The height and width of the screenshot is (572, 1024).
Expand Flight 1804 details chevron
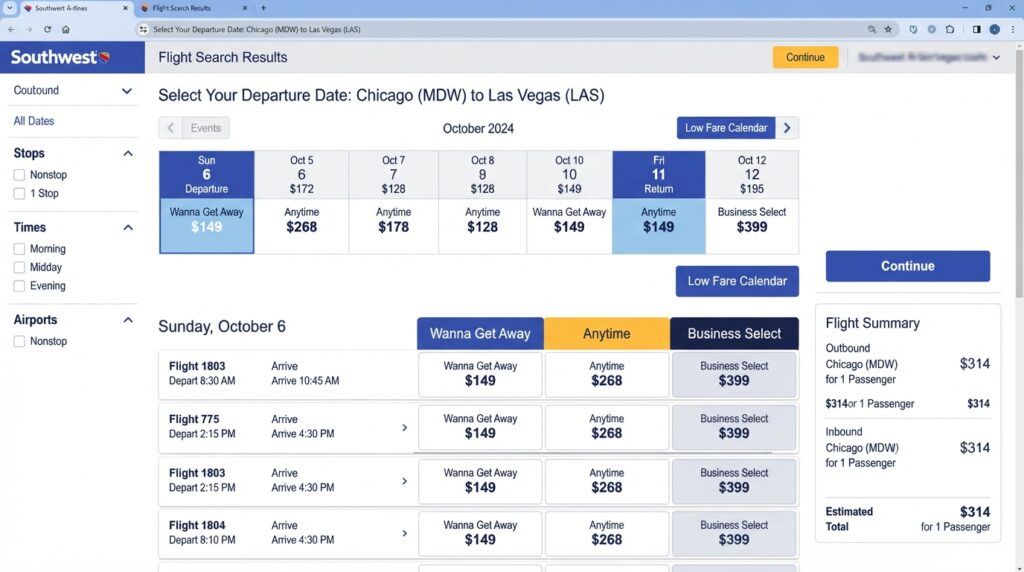(404, 533)
